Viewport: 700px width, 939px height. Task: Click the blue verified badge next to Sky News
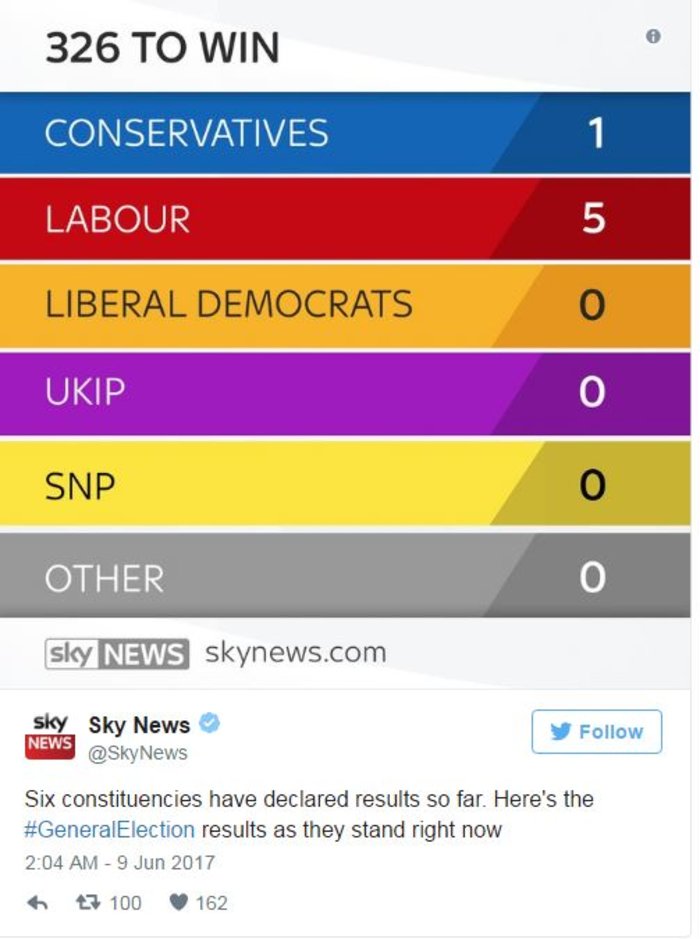pos(210,723)
